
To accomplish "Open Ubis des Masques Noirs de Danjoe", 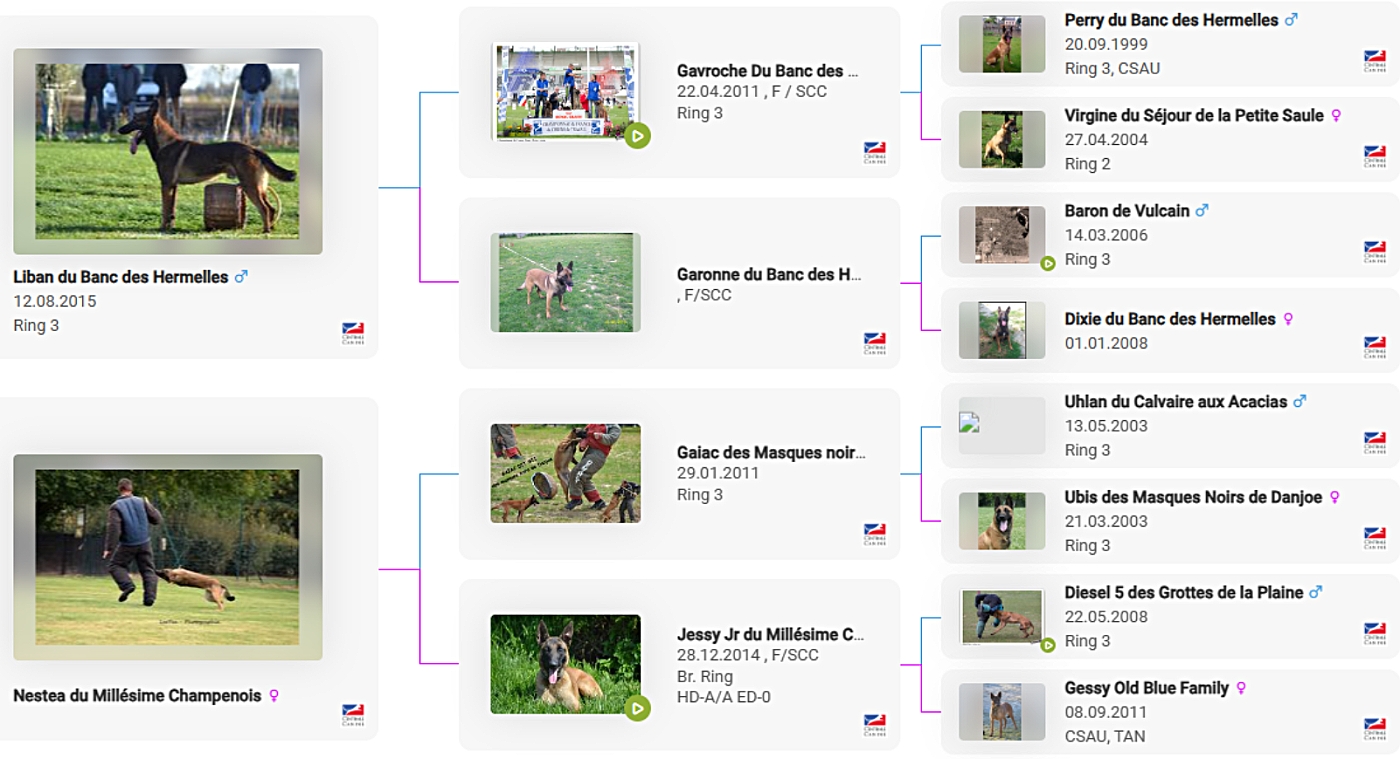I will 1193,497.
